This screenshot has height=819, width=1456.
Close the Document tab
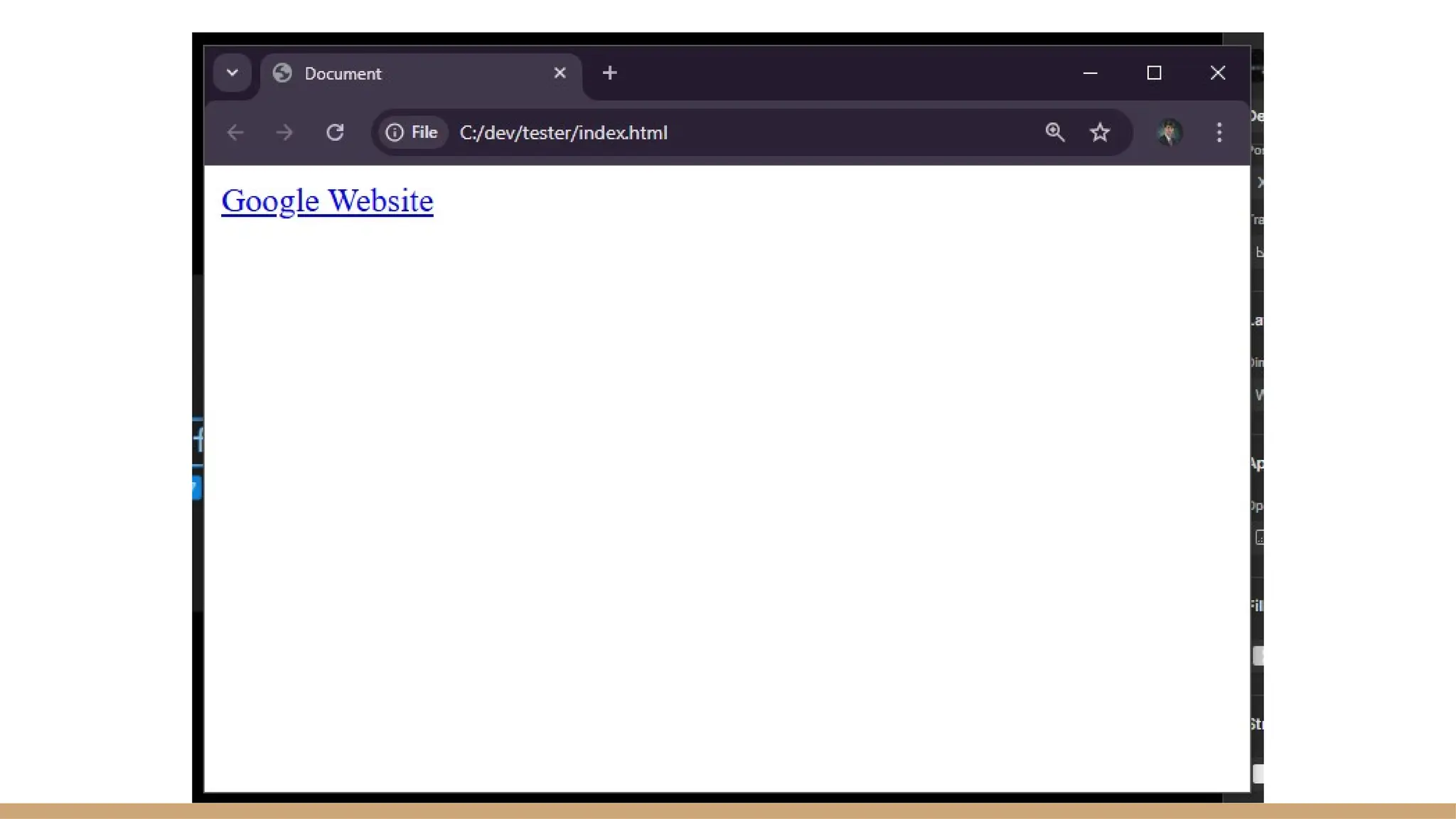click(x=560, y=73)
